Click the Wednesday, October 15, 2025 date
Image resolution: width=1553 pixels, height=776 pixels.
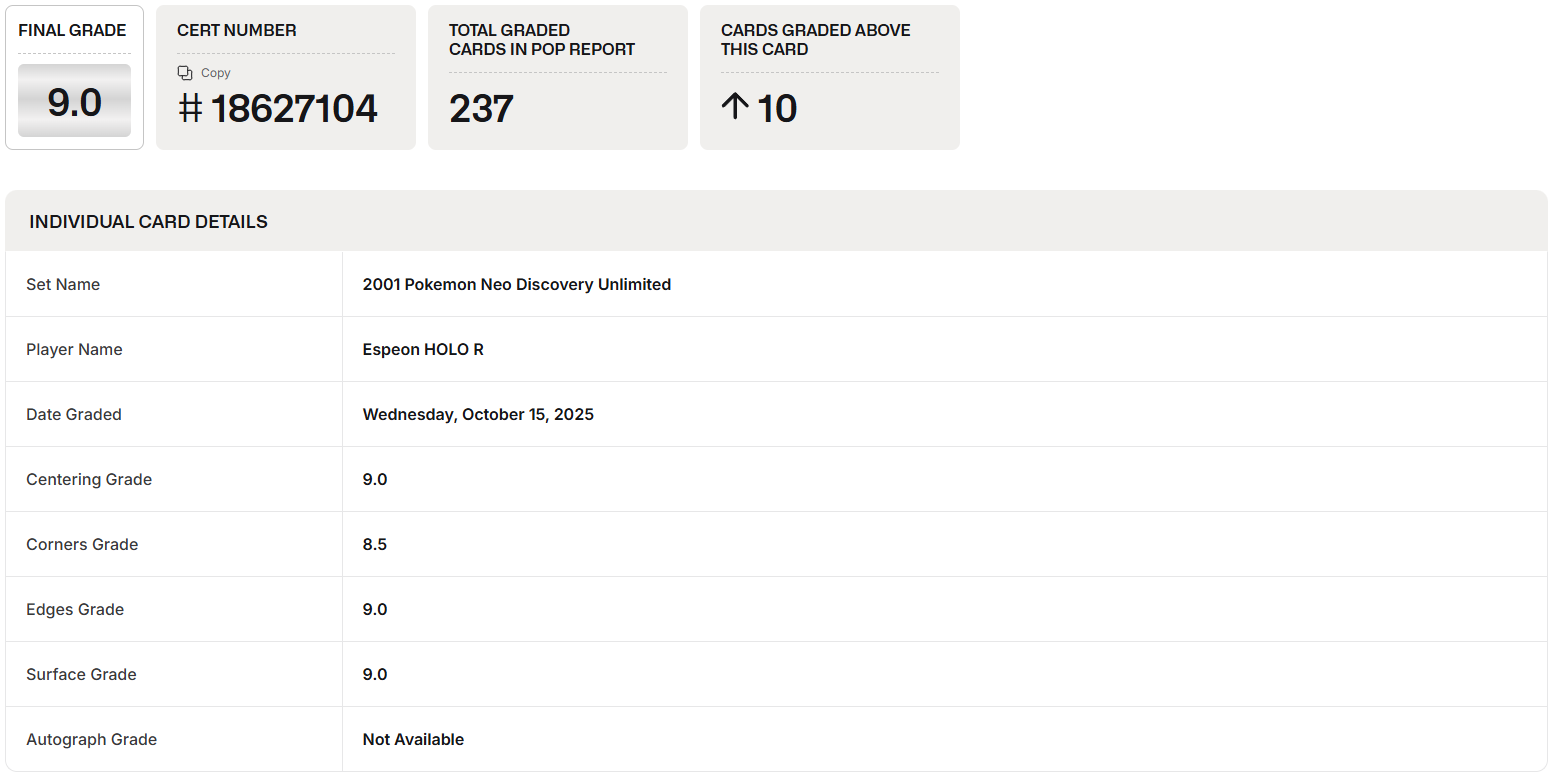tap(478, 415)
